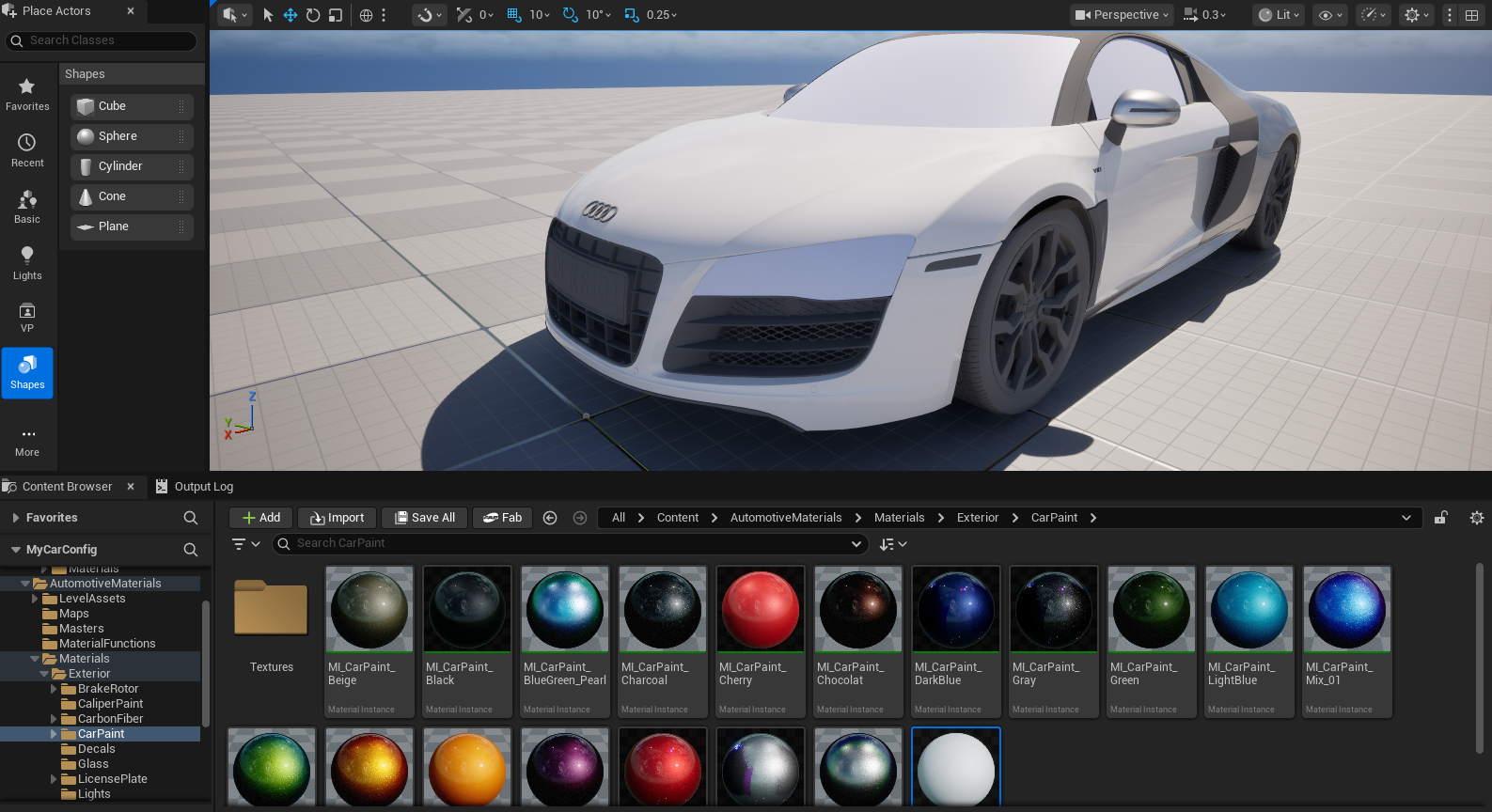The height and width of the screenshot is (812, 1492).
Task: Navigate to AutomotiveMaterials in the breadcrumb
Action: point(786,518)
